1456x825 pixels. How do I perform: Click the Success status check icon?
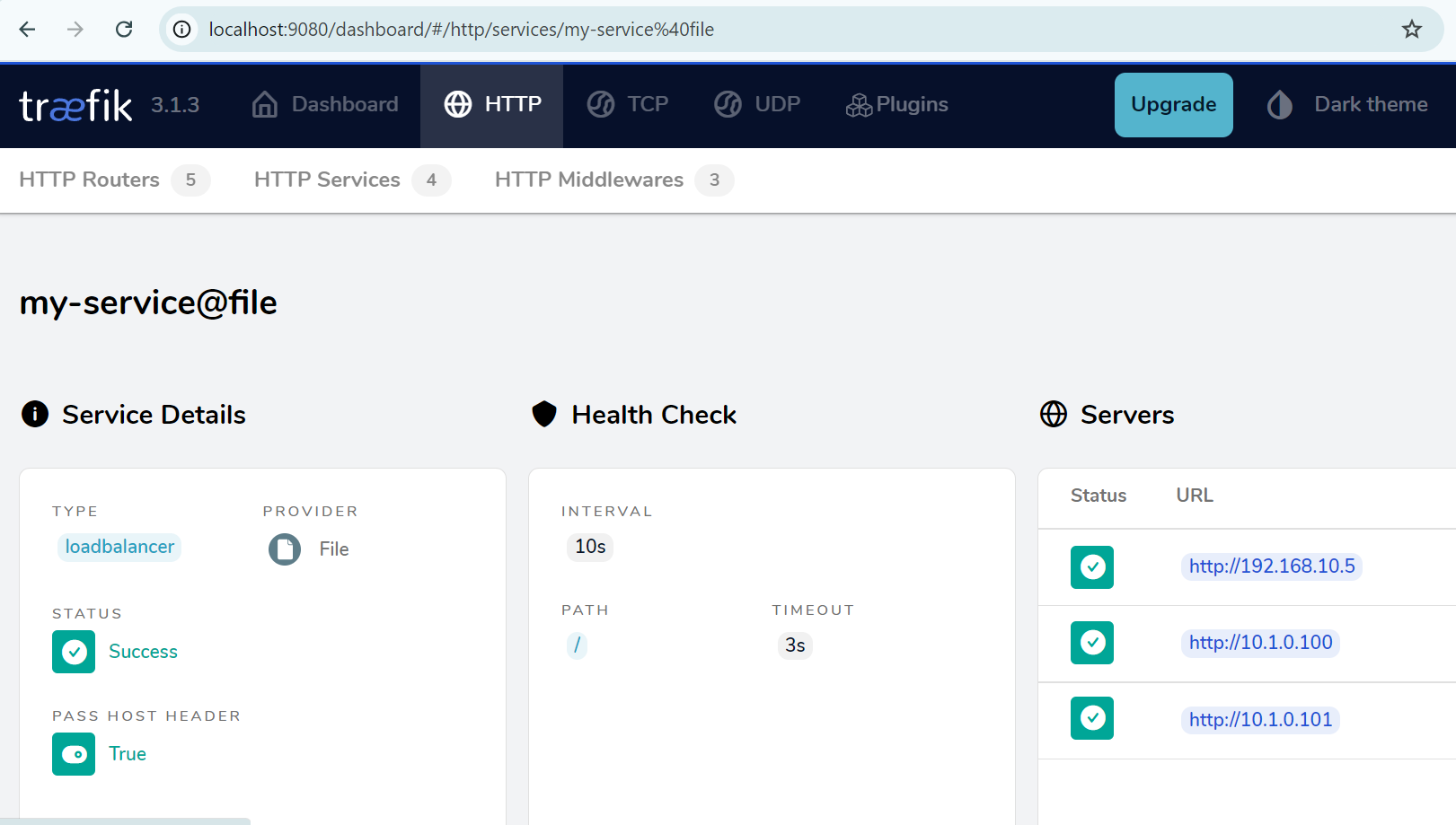(74, 652)
